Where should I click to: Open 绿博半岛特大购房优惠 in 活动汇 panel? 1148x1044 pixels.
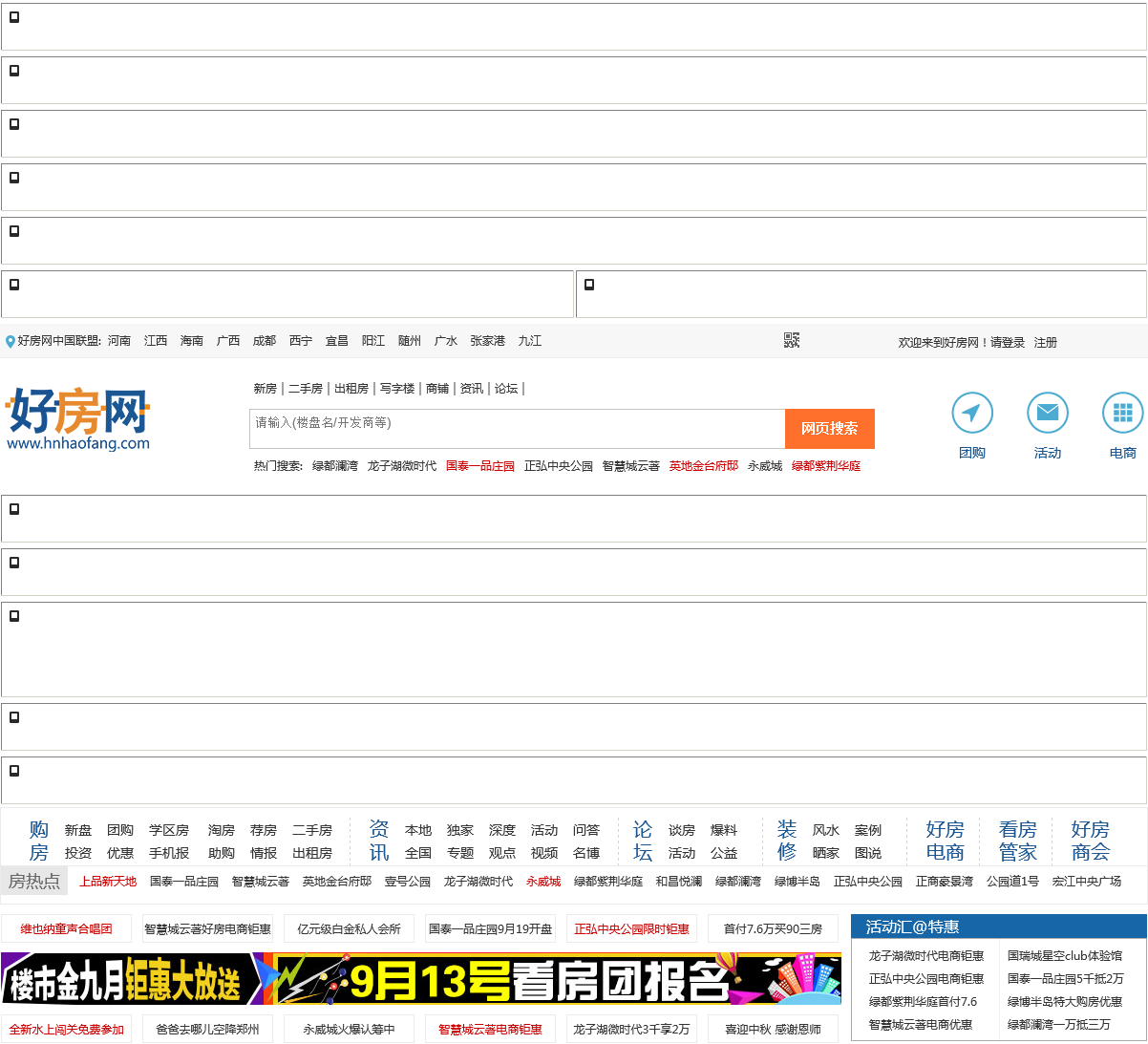click(x=1065, y=1002)
